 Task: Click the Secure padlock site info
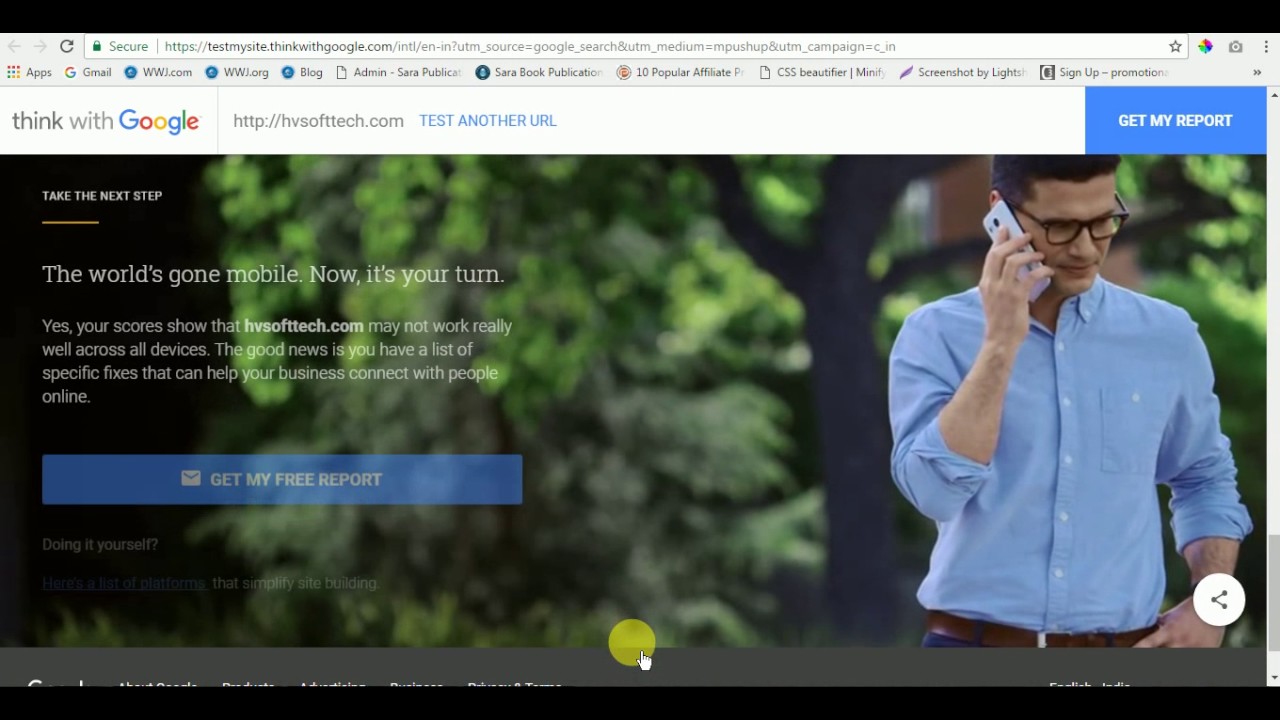(x=119, y=46)
